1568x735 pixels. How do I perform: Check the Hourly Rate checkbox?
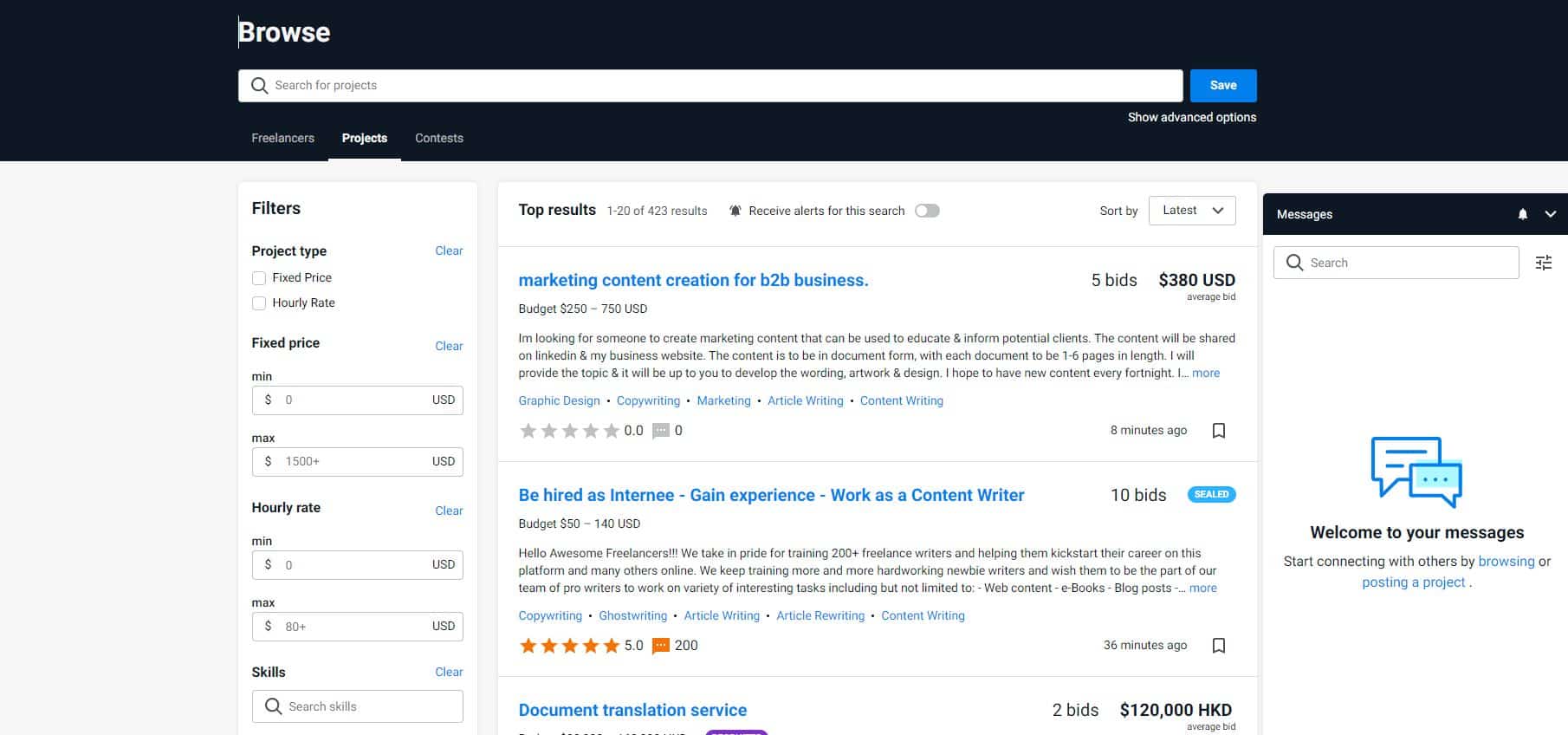pos(259,303)
